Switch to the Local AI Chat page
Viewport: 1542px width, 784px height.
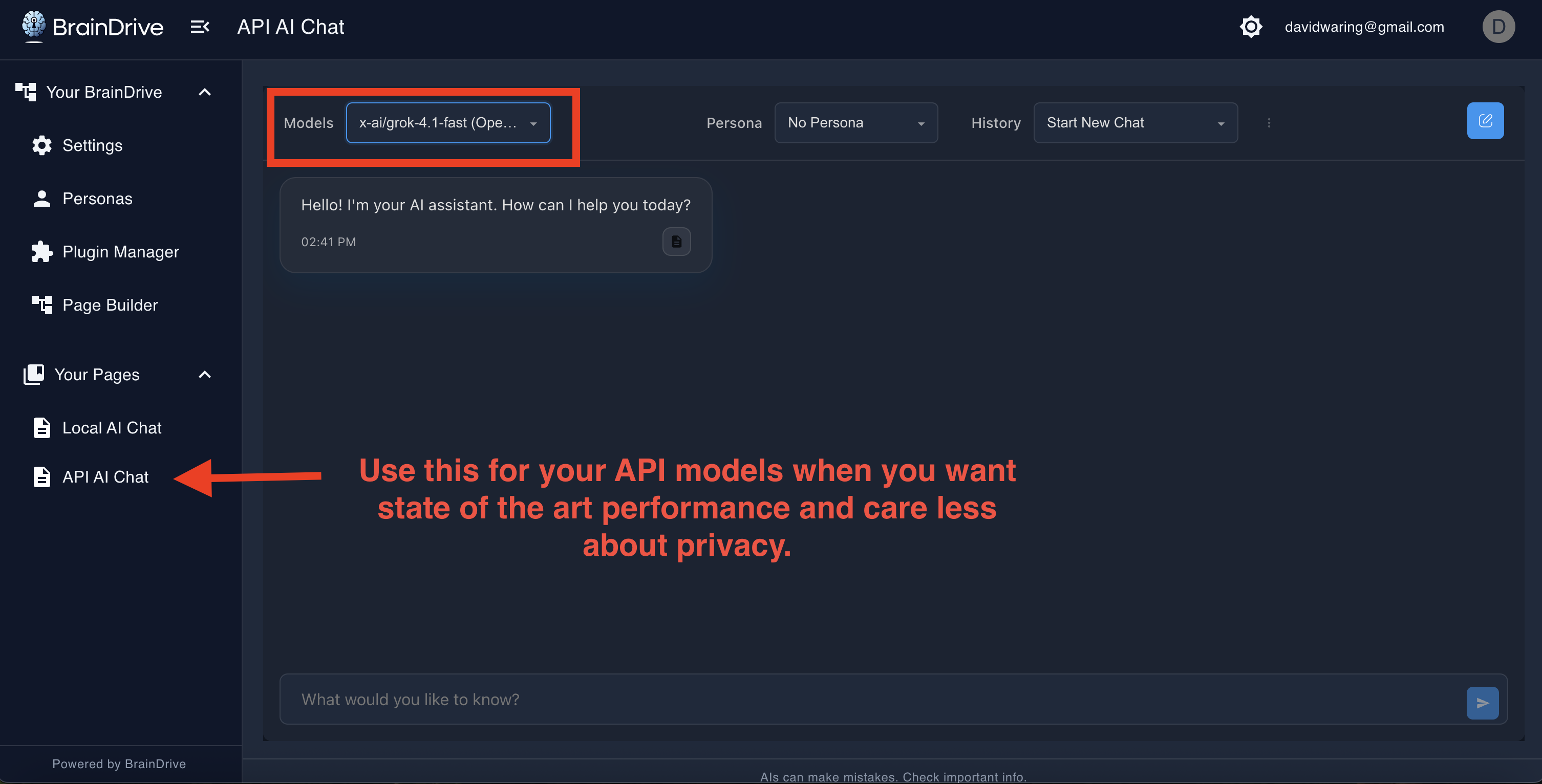(x=111, y=428)
